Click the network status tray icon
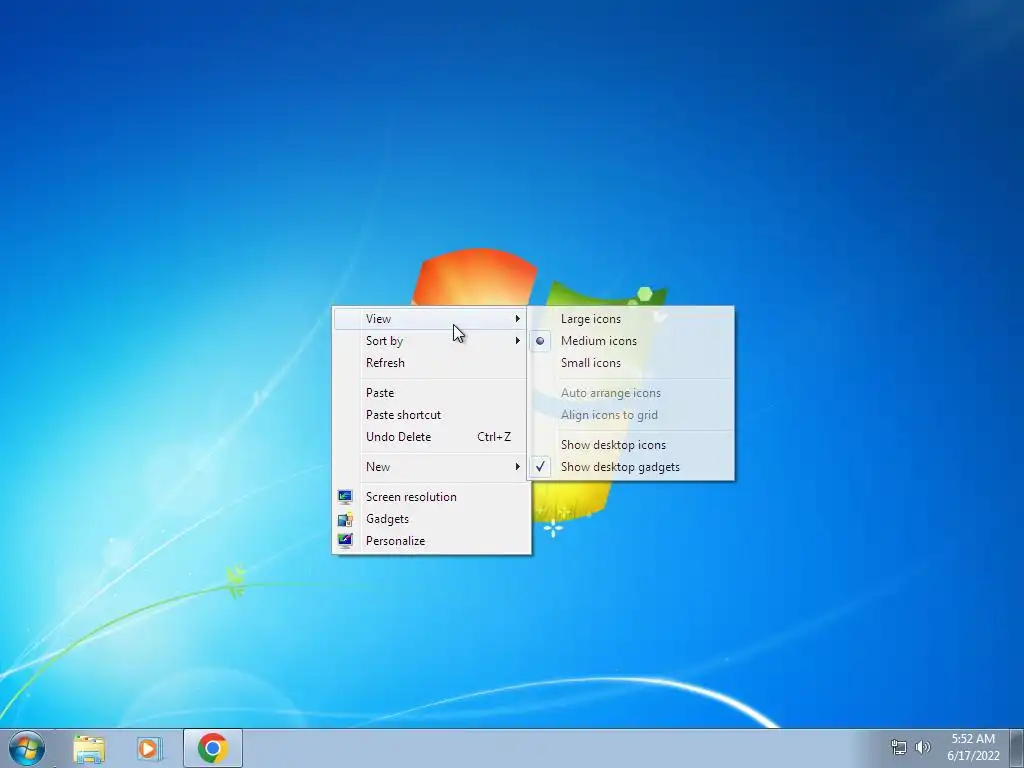Screen dimensions: 1024x768 pos(899,746)
